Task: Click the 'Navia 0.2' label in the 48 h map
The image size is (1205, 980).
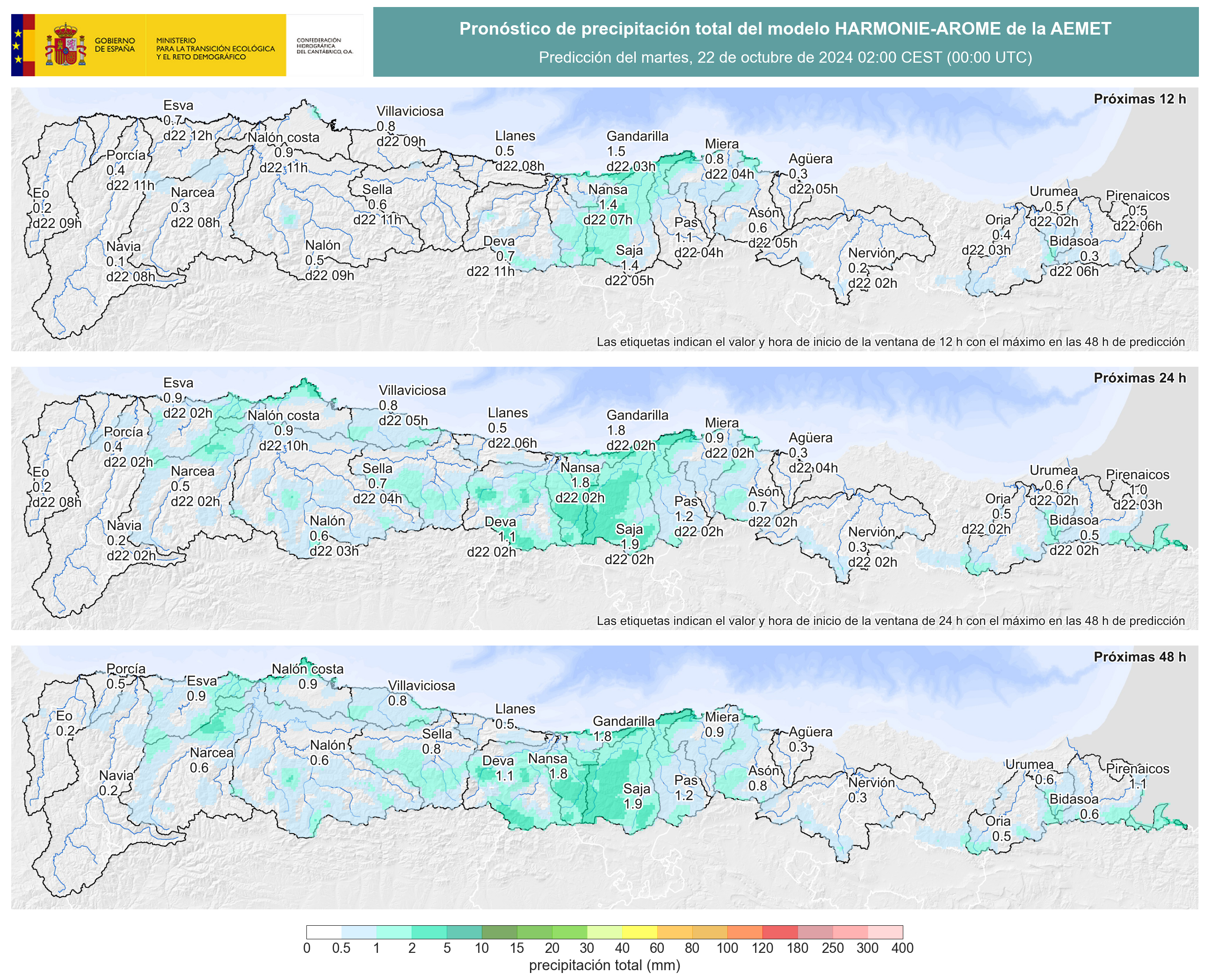Action: pyautogui.click(x=116, y=783)
